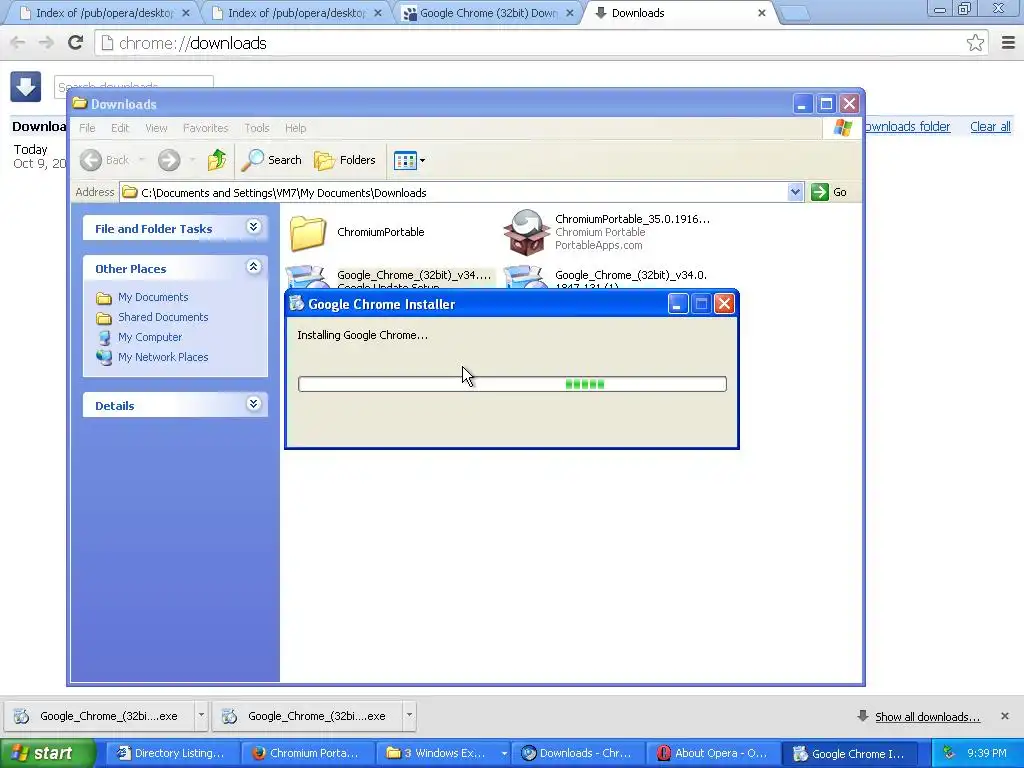Click the downloads folder link
The image size is (1024, 768).
tap(908, 127)
